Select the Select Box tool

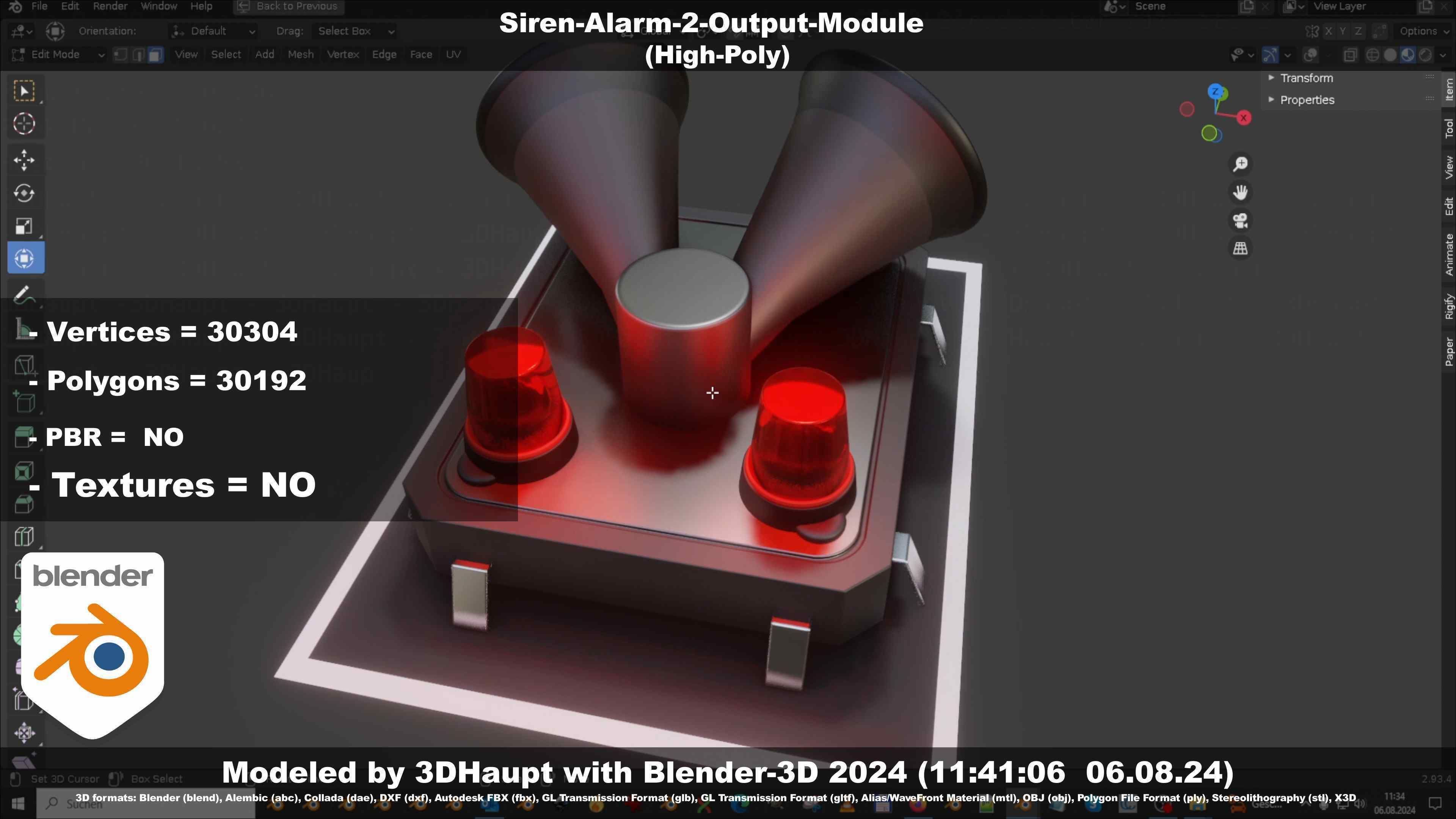24,91
